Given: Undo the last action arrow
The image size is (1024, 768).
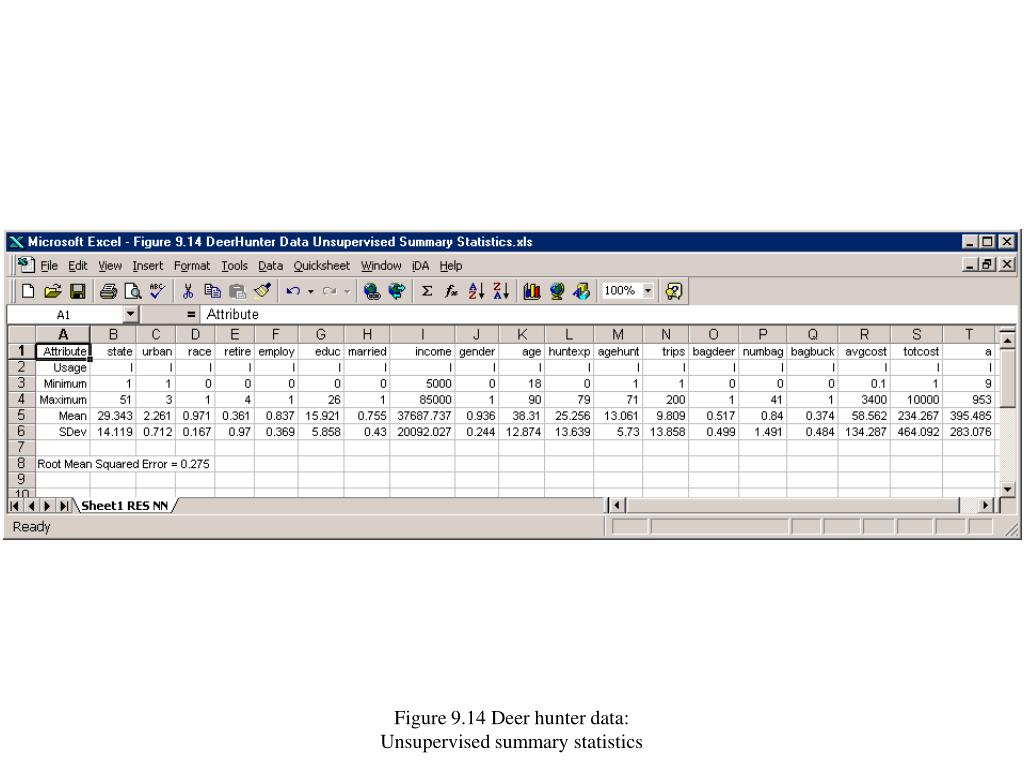Looking at the screenshot, I should pyautogui.click(x=293, y=291).
